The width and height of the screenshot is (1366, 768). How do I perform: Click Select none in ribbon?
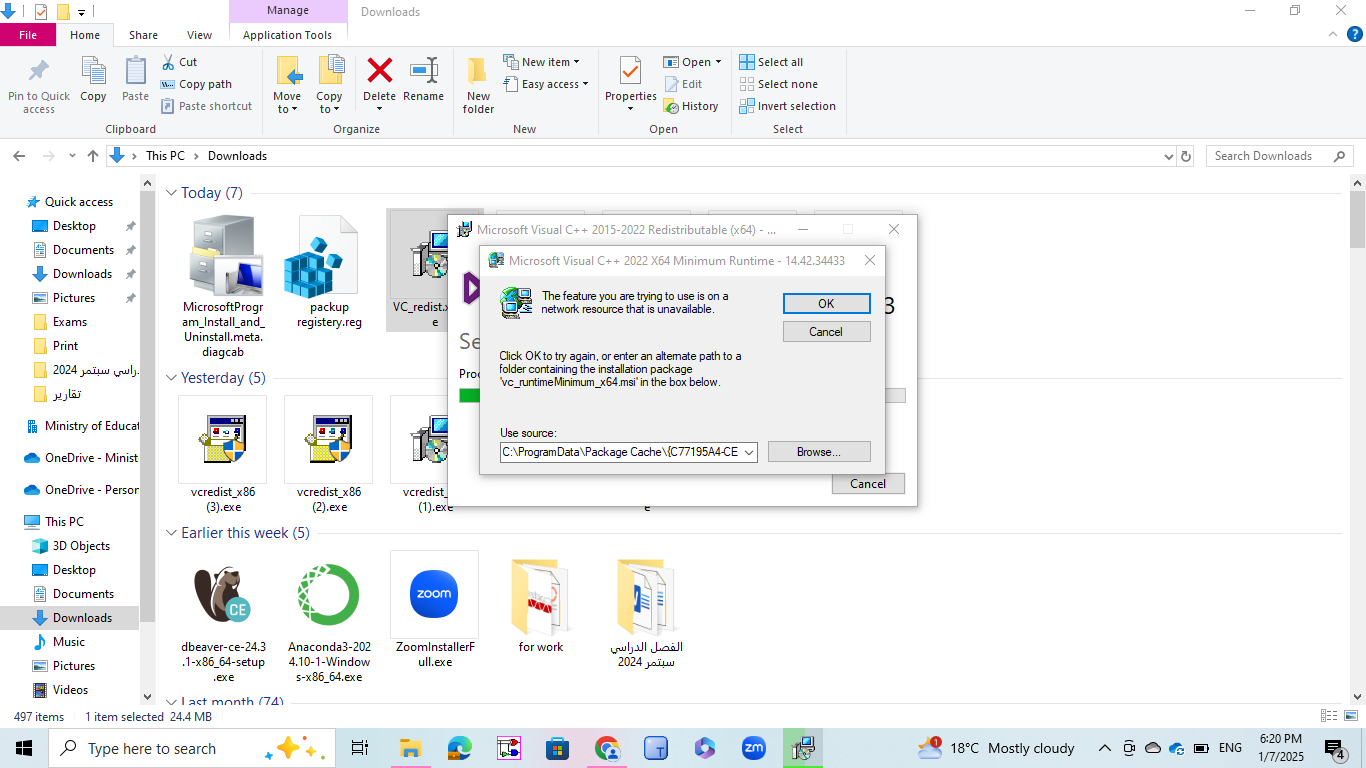pos(778,84)
